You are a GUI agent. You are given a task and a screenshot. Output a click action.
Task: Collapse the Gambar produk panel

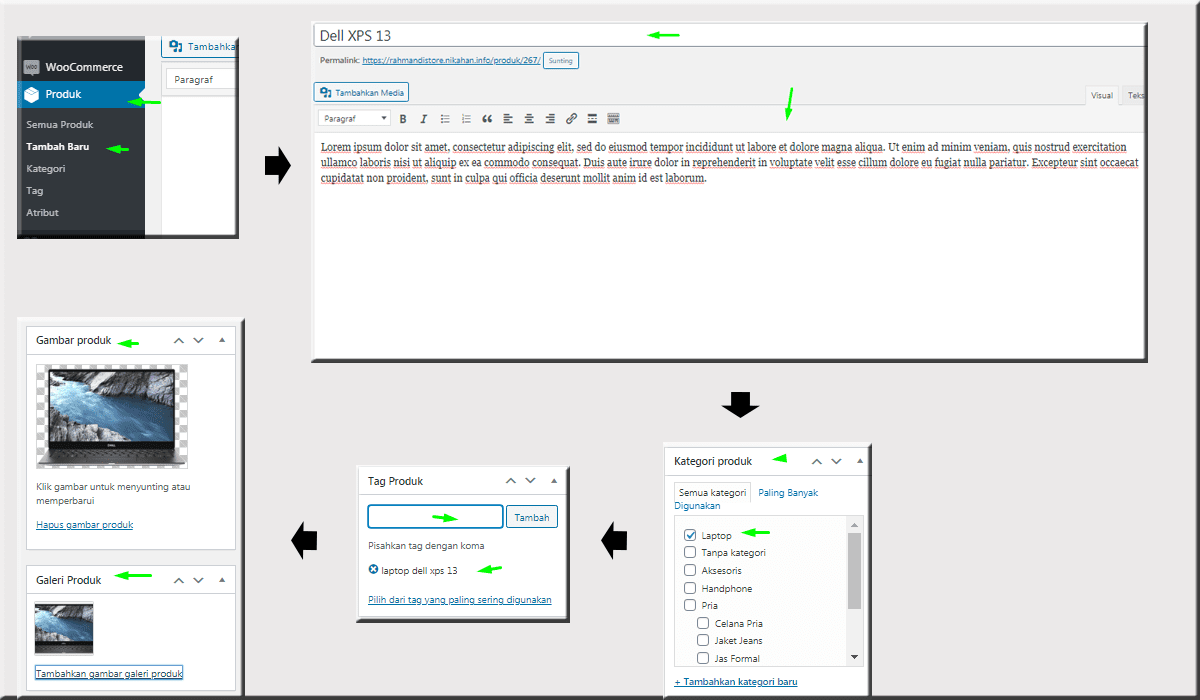(222, 341)
